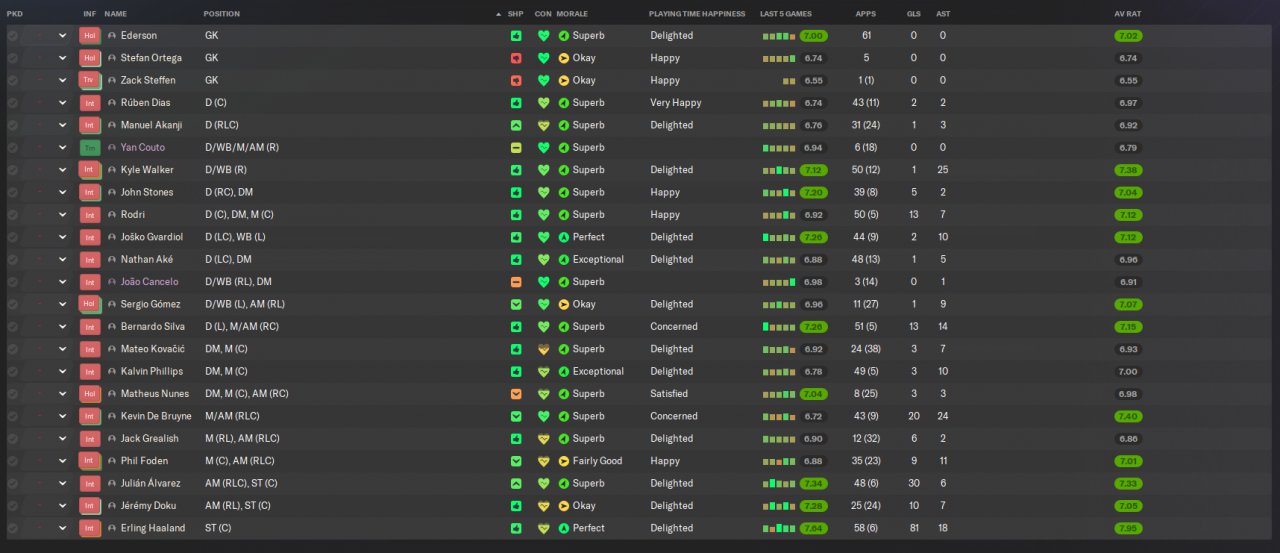This screenshot has height=553, width=1280.
Task: Click Ederson's last 5 games form bars
Action: 779,36
